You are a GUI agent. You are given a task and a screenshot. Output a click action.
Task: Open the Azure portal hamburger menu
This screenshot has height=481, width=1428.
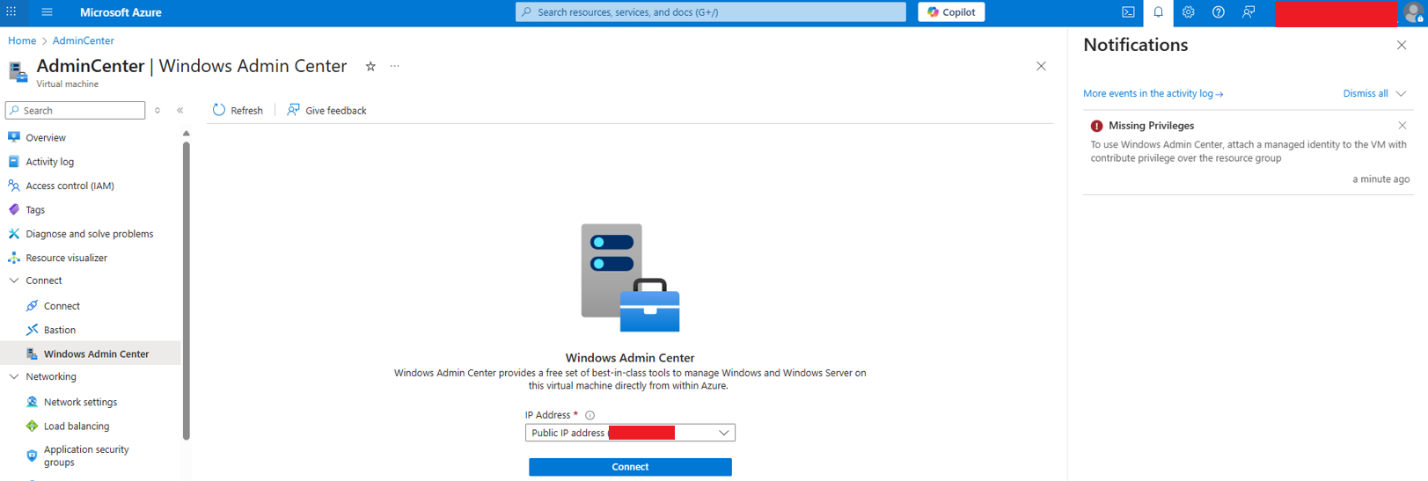(x=47, y=12)
